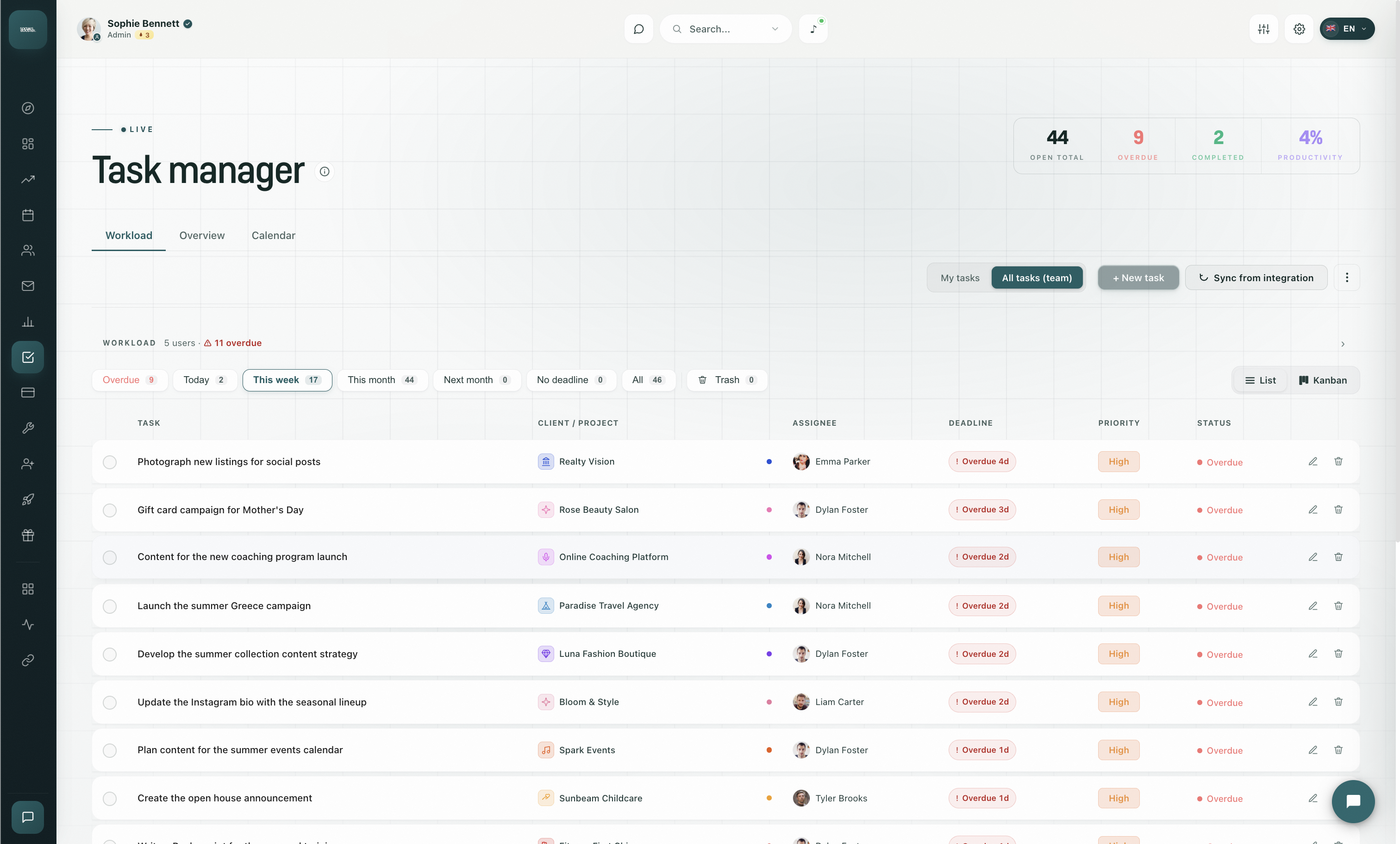
Task: Switch to All tasks (team) view
Action: [x=1037, y=278]
